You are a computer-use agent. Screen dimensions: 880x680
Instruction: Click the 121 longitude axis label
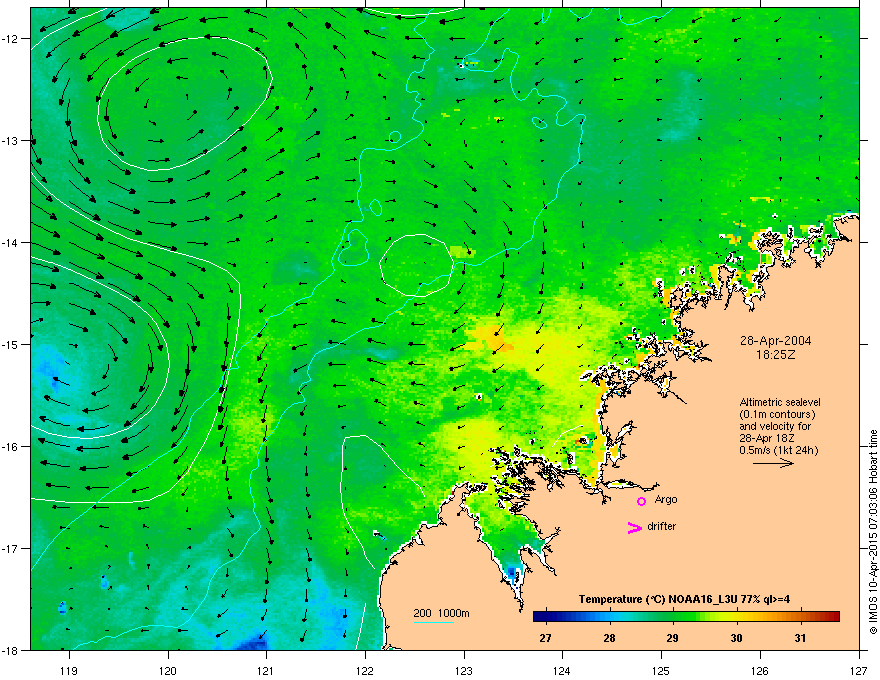[266, 670]
